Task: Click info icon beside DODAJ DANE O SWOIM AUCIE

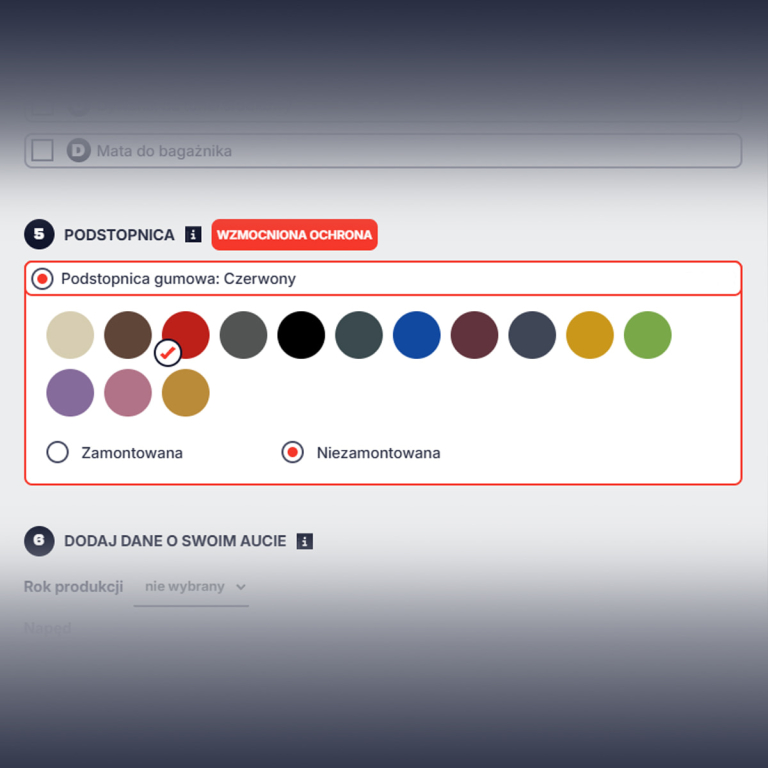Action: coord(305,541)
